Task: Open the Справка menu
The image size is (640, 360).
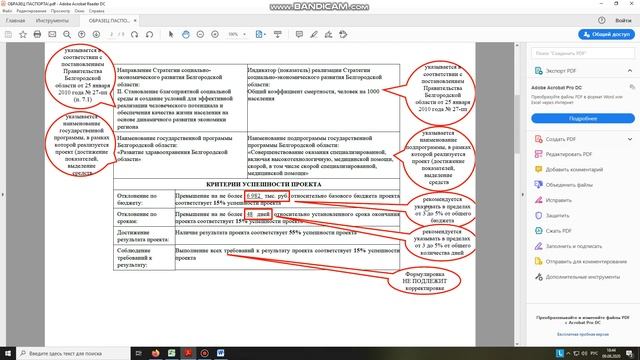Action: pos(96,11)
